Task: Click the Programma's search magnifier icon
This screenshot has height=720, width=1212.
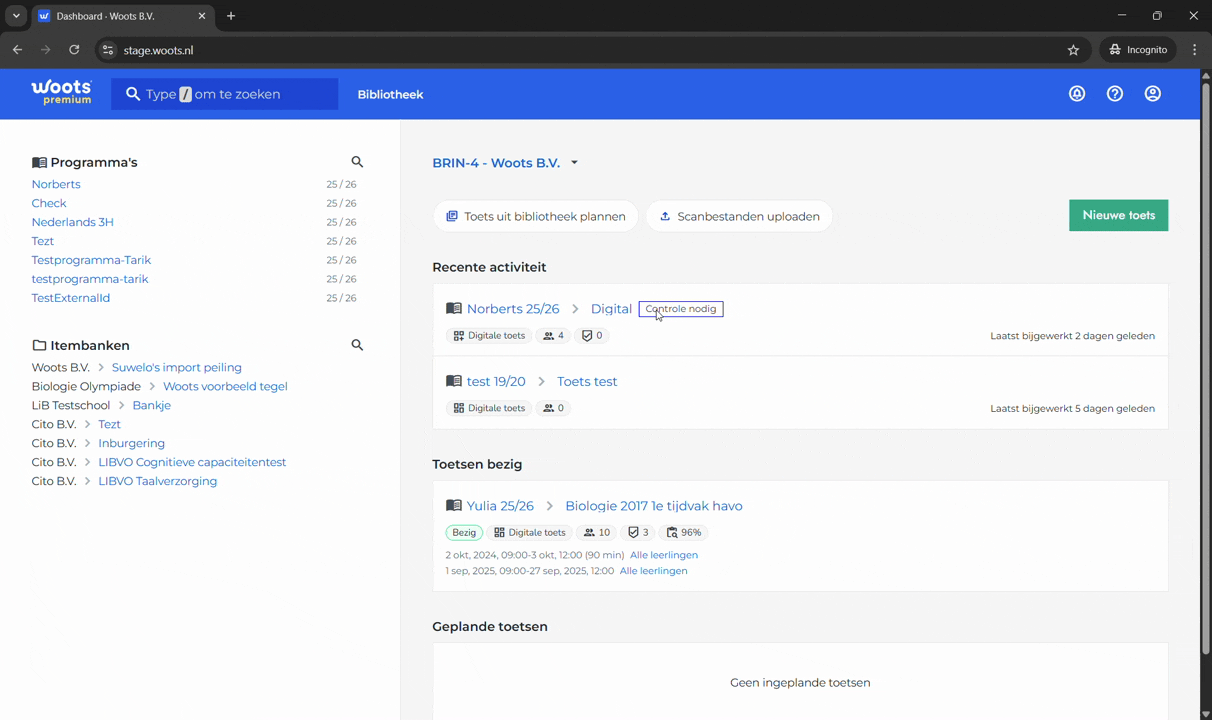Action: point(357,162)
